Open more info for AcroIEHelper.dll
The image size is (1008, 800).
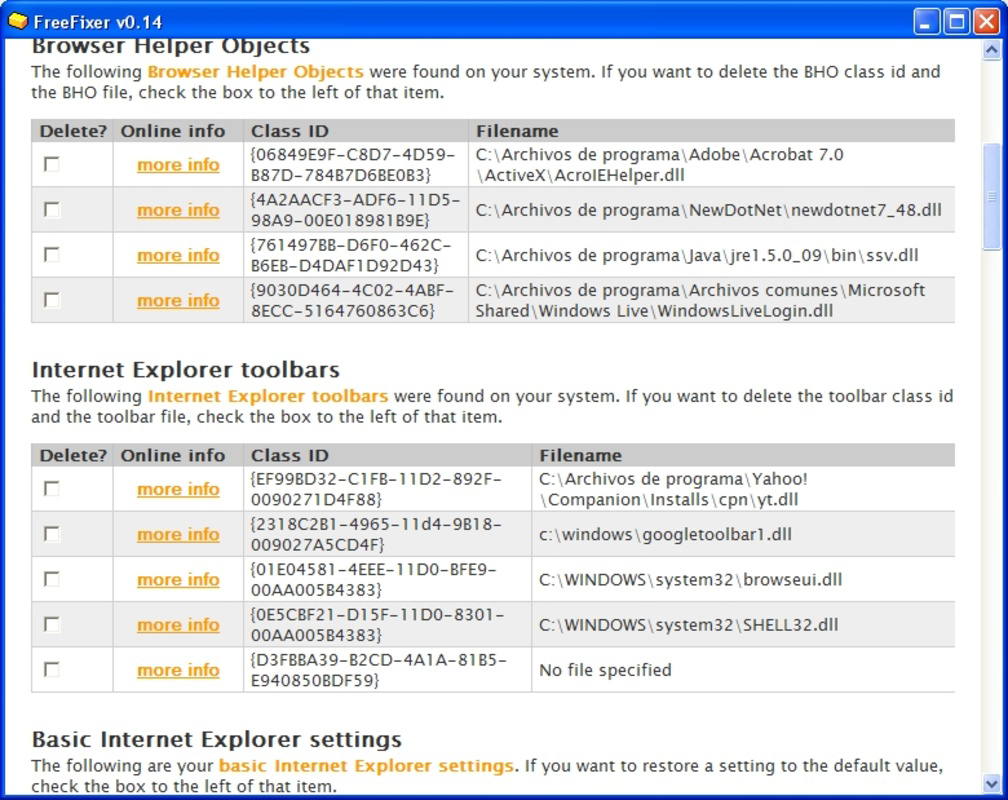pyautogui.click(x=178, y=165)
